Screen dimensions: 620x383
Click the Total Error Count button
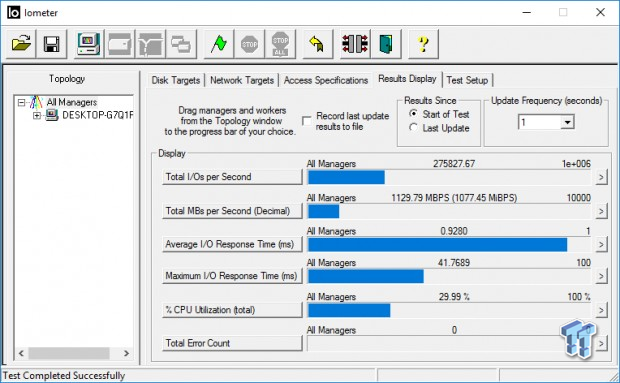point(232,343)
